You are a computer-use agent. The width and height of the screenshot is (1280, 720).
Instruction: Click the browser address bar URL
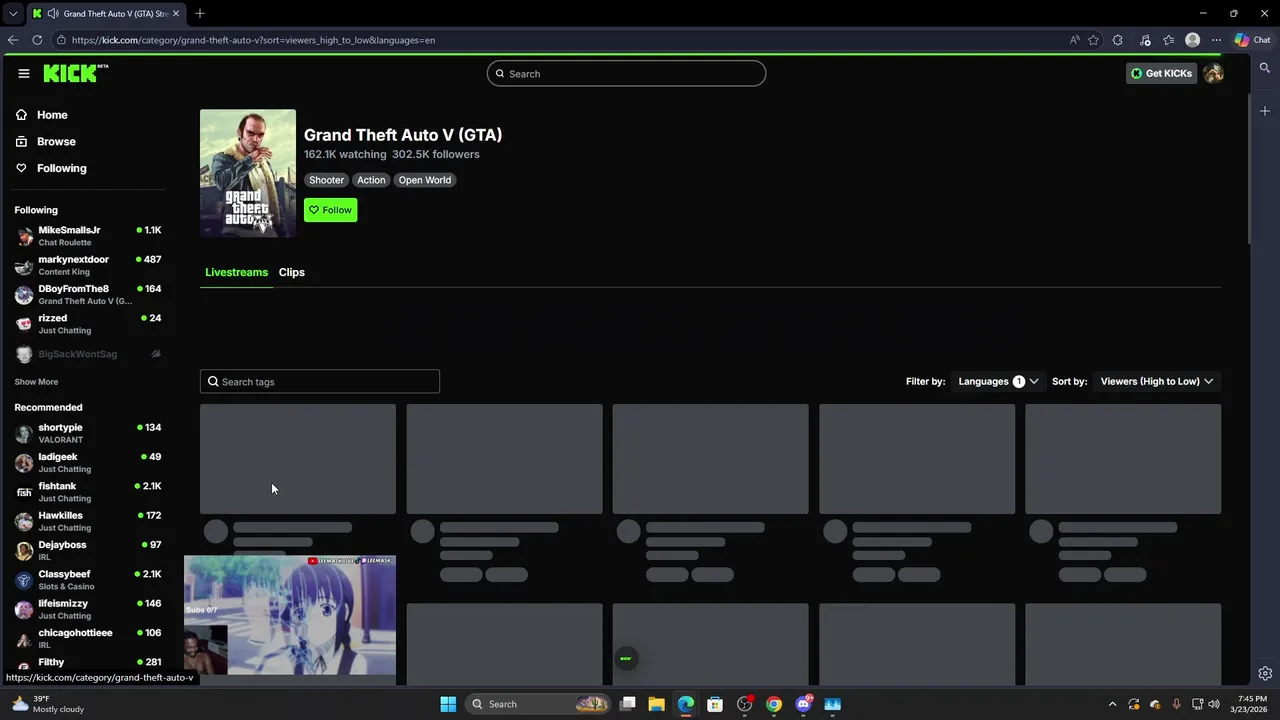pyautogui.click(x=253, y=40)
